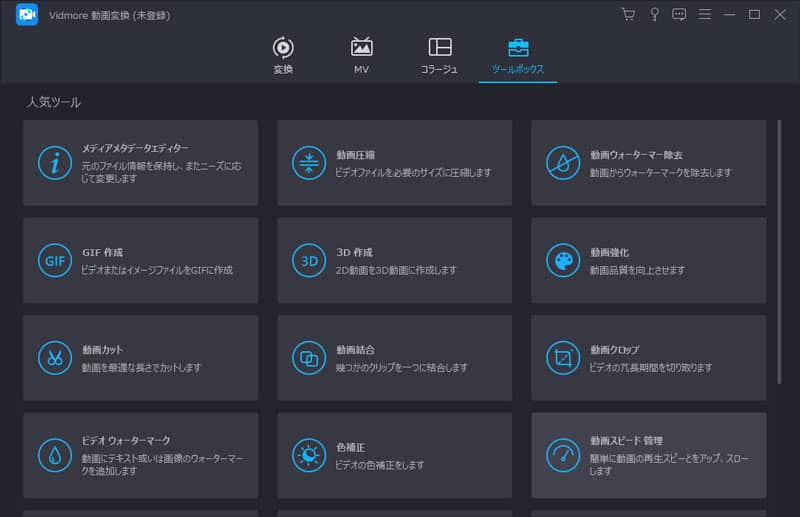Click the 動画強化 palette icon
Image resolution: width=800 pixels, height=517 pixels.
pyautogui.click(x=563, y=260)
